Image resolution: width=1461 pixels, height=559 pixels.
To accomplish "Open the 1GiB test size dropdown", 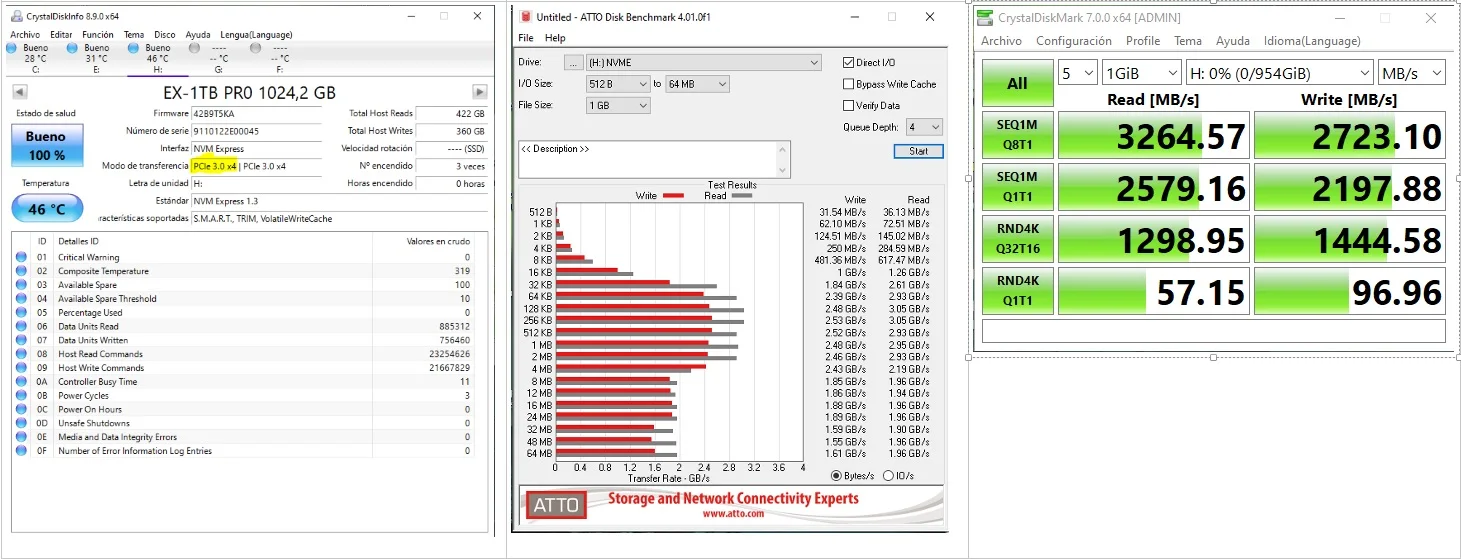I will [x=1142, y=73].
